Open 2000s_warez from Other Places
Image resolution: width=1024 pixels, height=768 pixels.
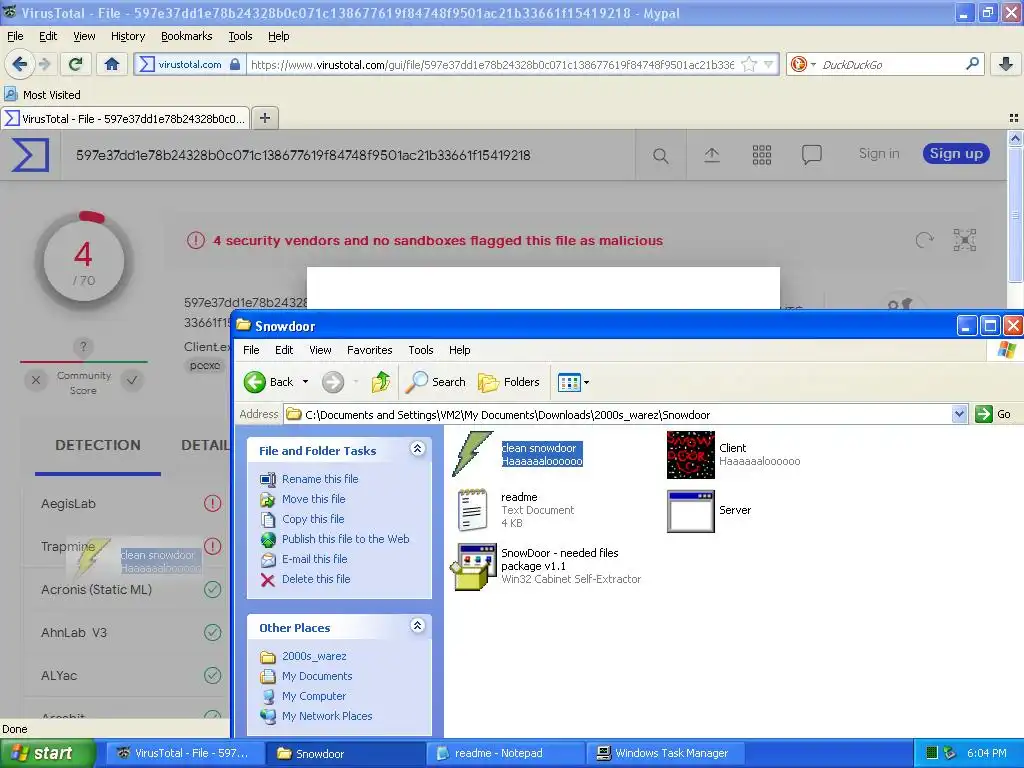coord(314,656)
